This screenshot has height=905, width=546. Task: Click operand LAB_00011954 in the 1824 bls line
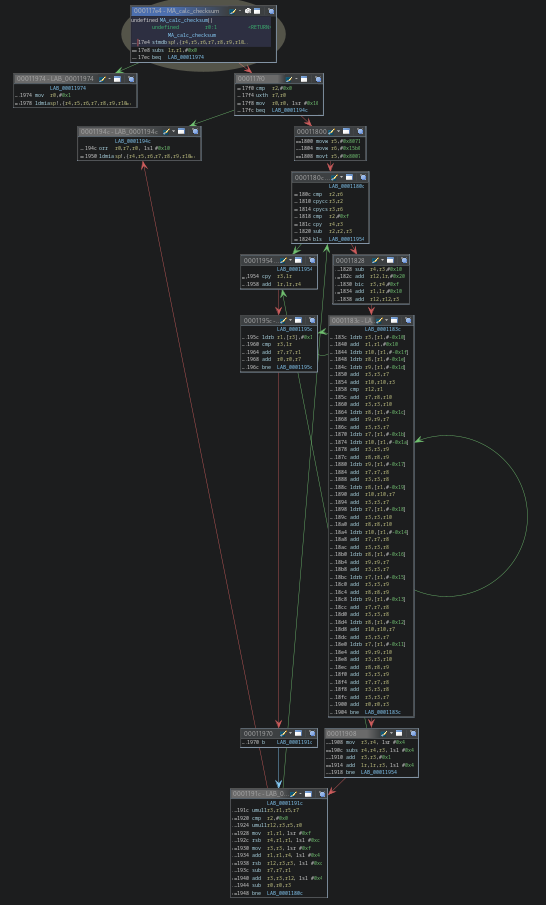(347, 239)
